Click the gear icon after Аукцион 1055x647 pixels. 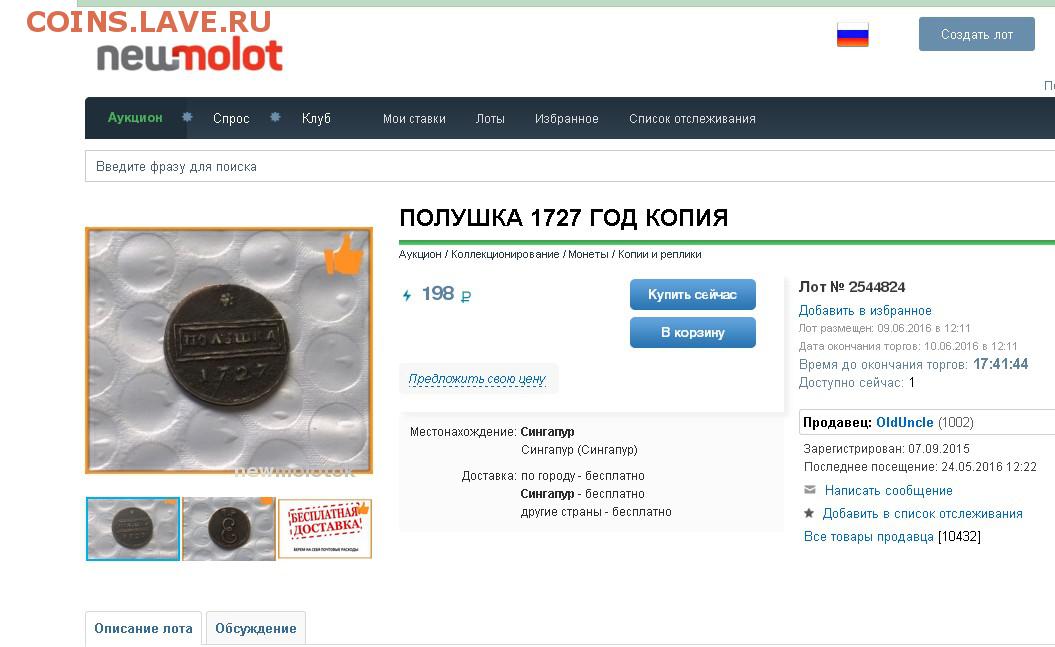(187, 117)
